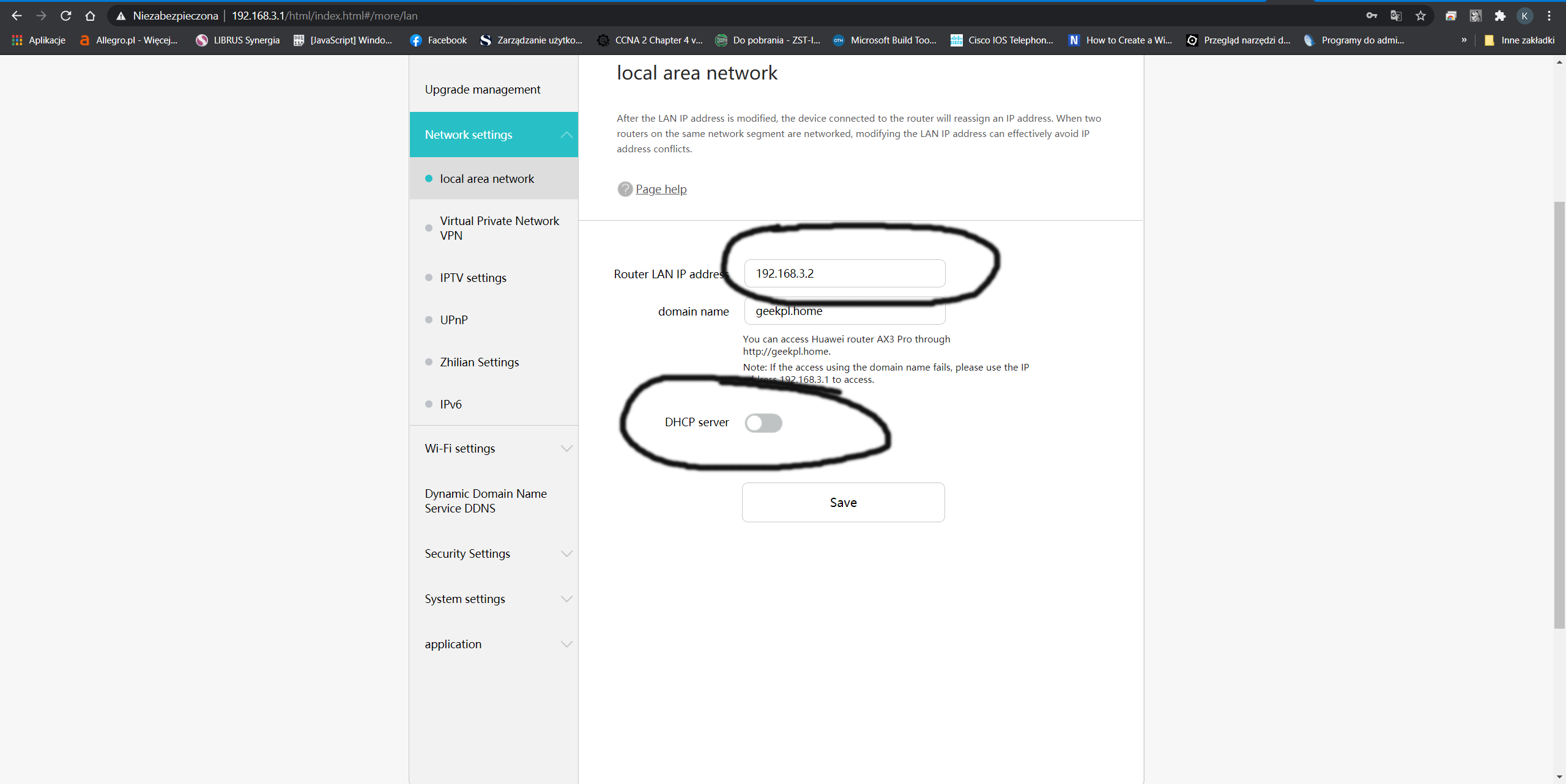
Task: Reload the page with the refresh icon
Action: pyautogui.click(x=65, y=15)
